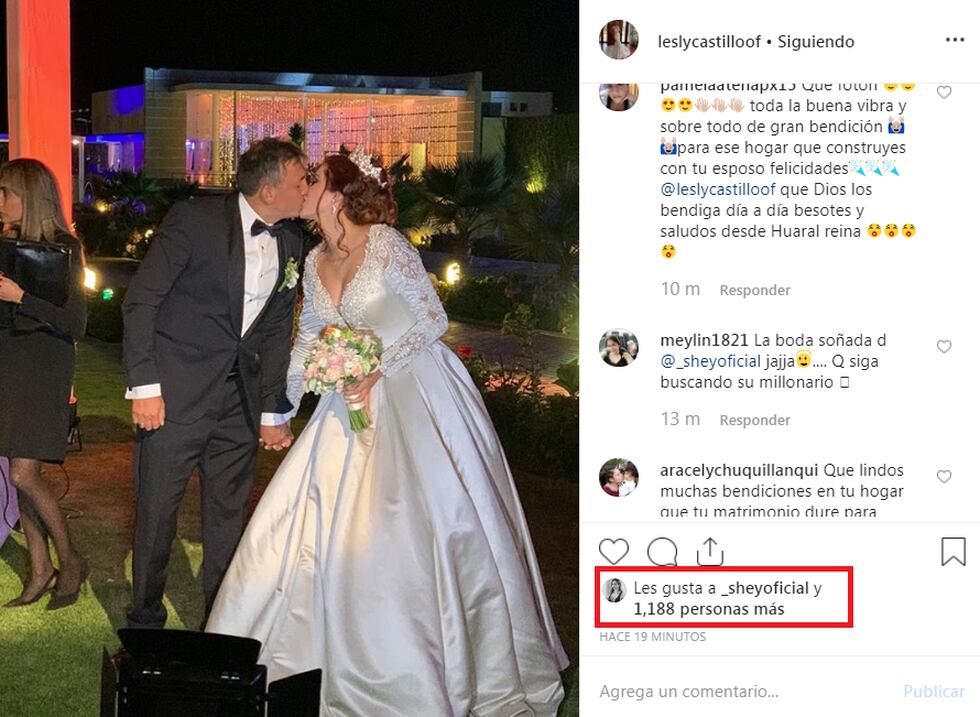Screen dimensions: 980x717
Task: Open leslycastilloof profile picture
Action: pos(619,40)
